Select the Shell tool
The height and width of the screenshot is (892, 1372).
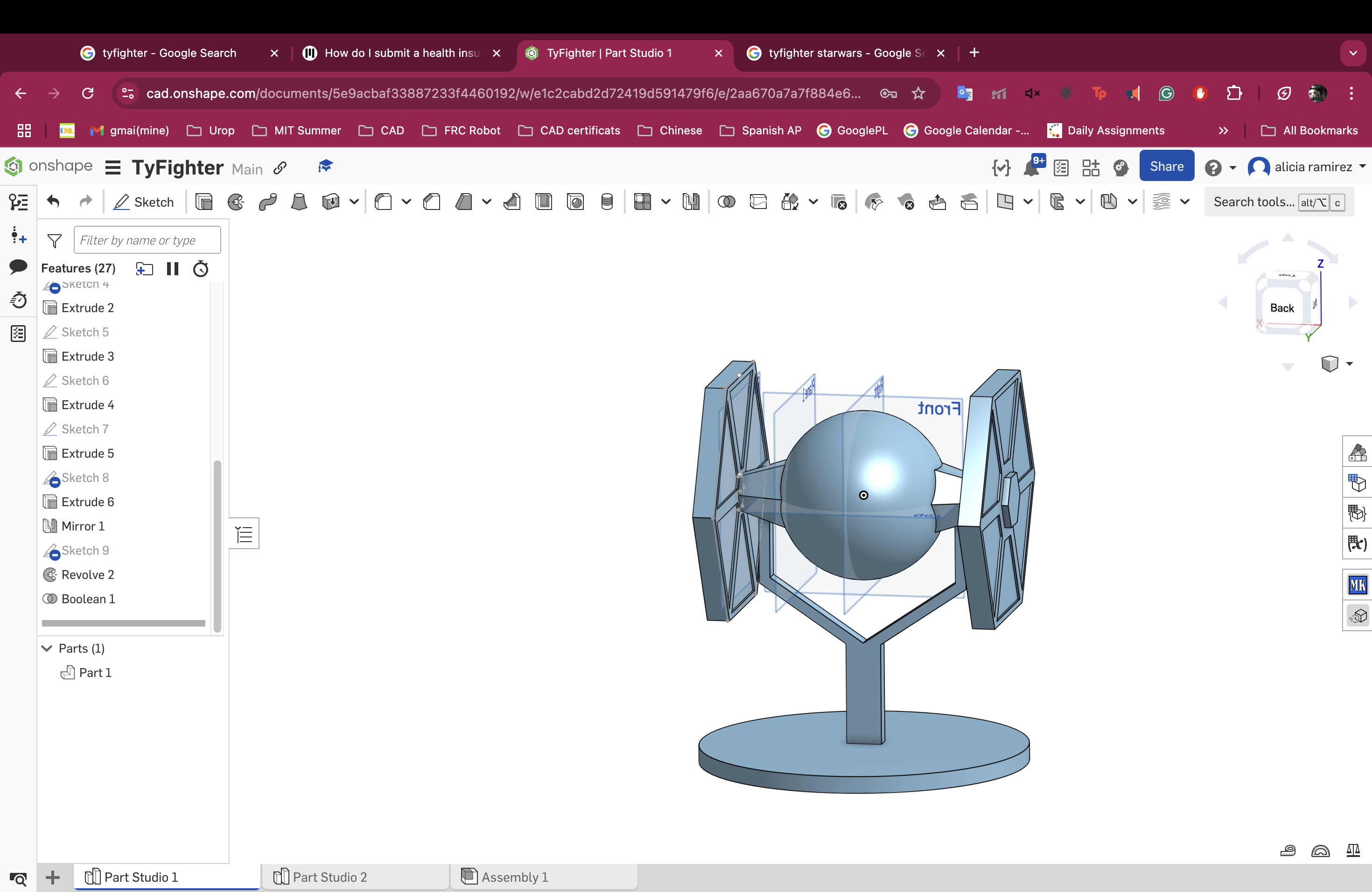pos(544,202)
